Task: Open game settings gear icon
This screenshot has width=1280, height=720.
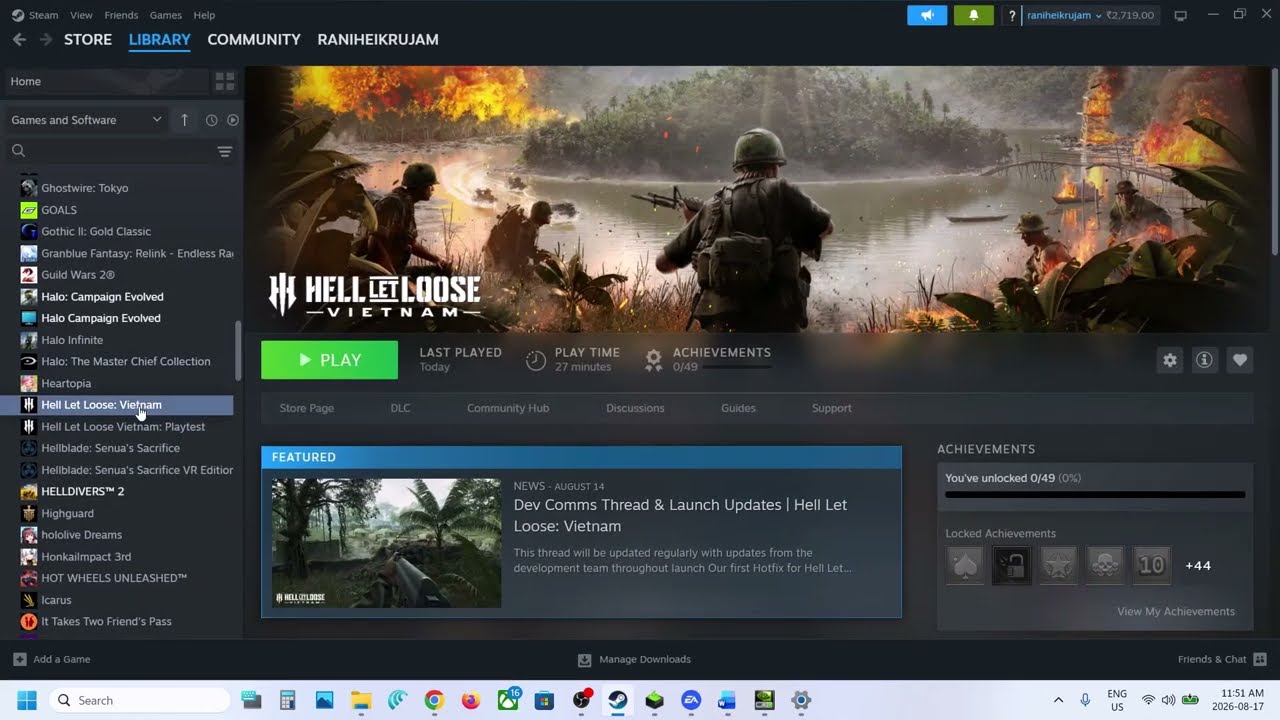Action: tap(1169, 360)
